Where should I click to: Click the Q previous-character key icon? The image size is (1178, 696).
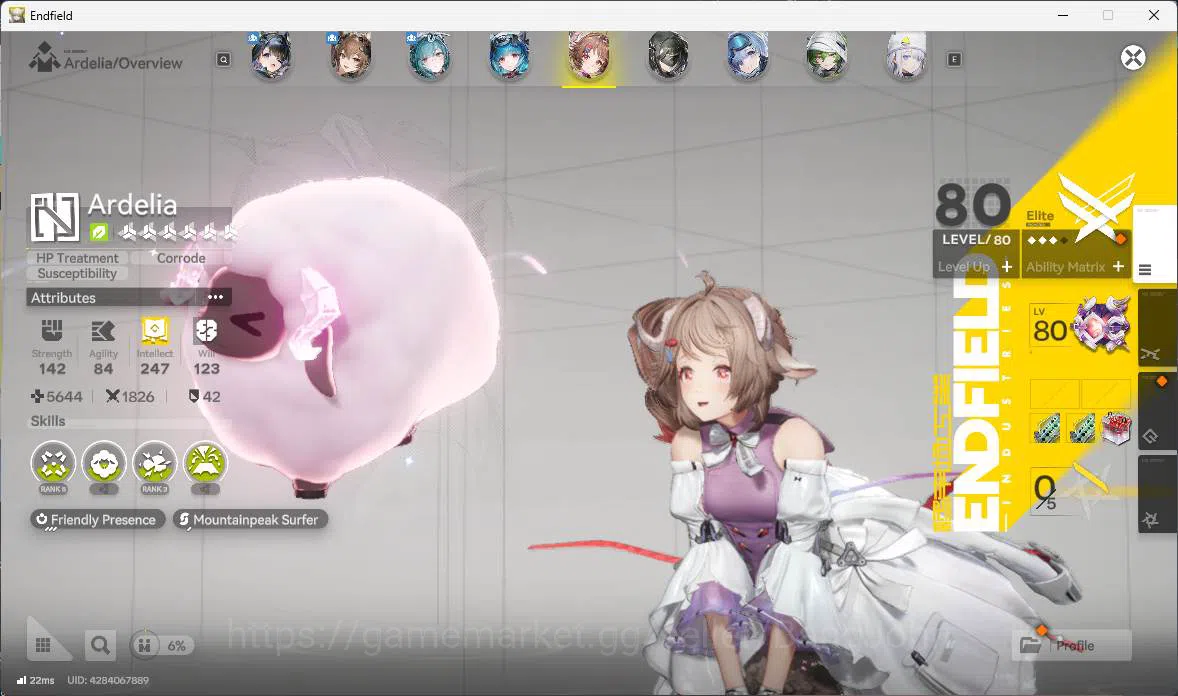[224, 59]
